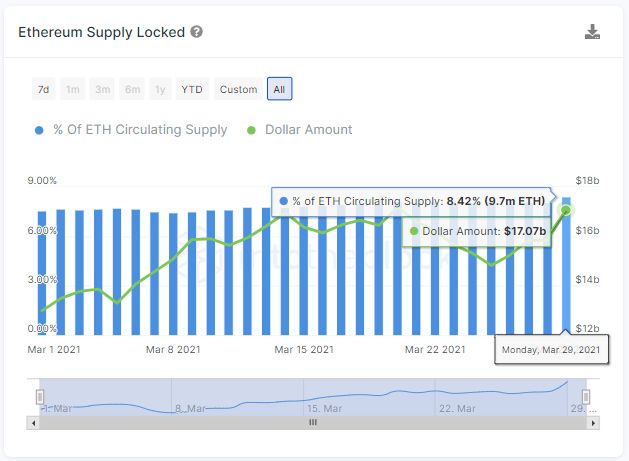
Task: Click the Mar 1 2021 axis label
Action: [54, 349]
